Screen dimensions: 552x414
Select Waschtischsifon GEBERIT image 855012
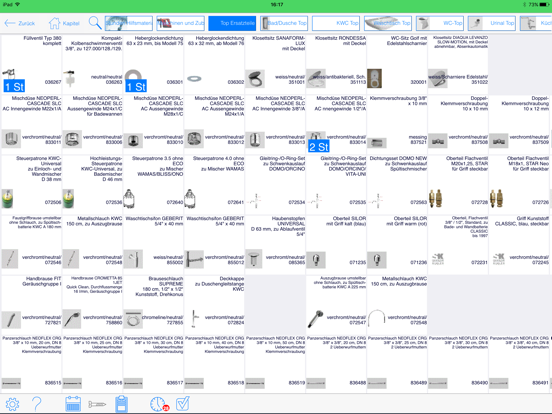coord(194,259)
